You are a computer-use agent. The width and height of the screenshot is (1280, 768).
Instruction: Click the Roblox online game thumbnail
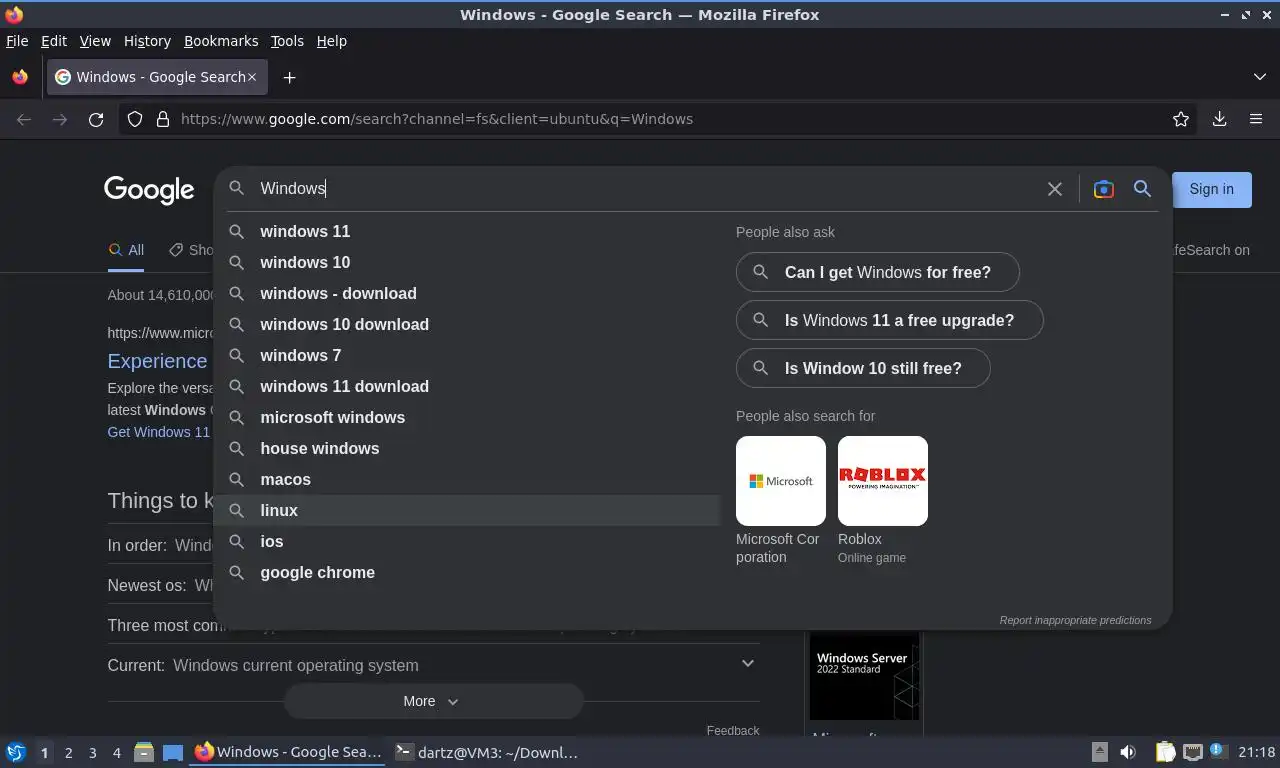883,481
